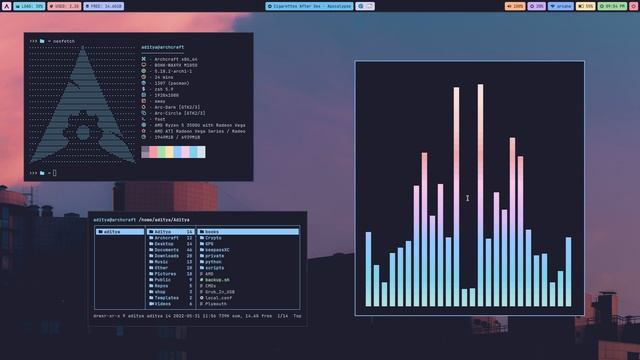Viewport: 640px width, 360px height.
Task: Click the icons-theme glyph beside Arc-Circle
Action: pos(144,113)
